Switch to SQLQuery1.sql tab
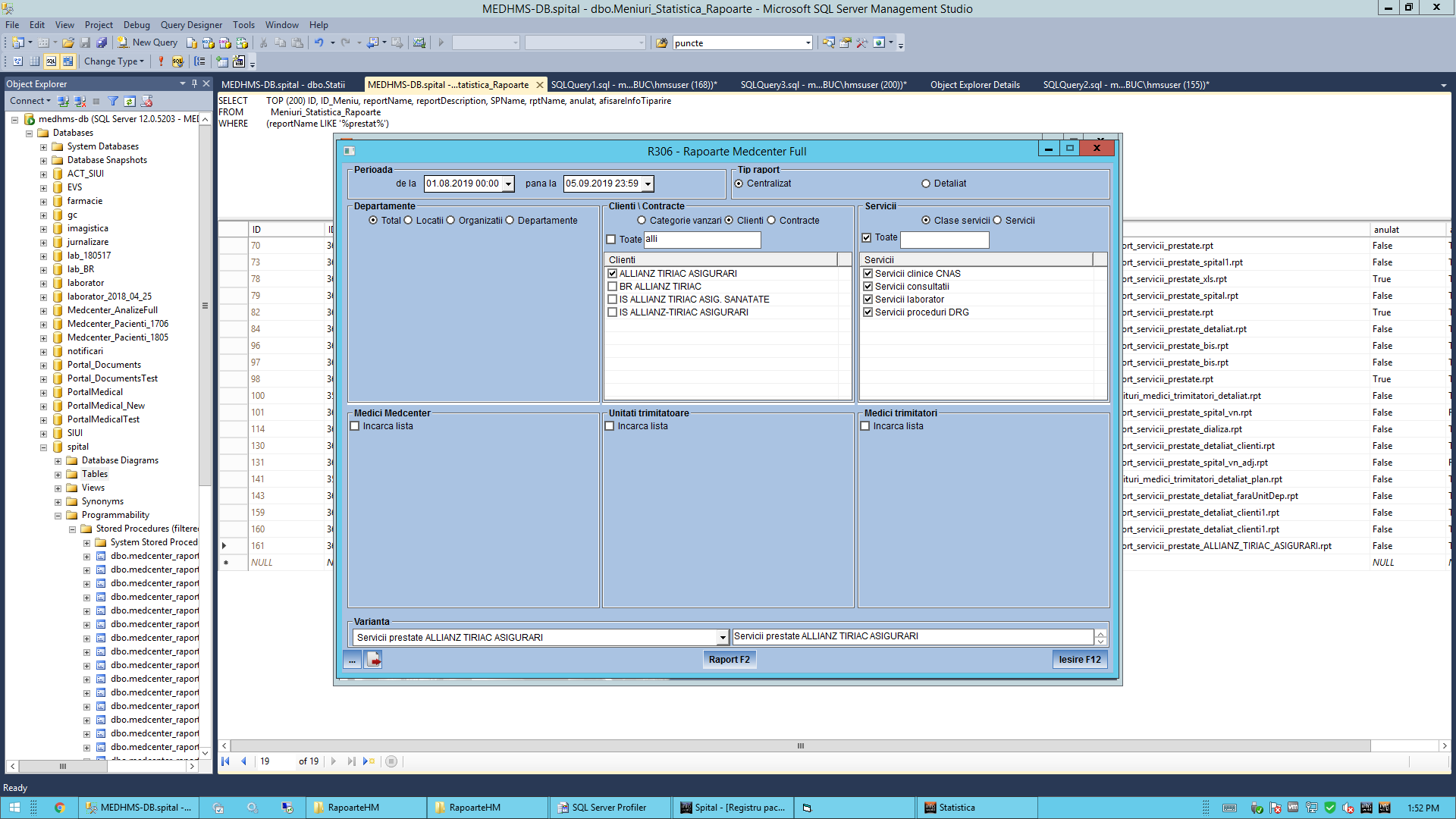This screenshot has width=1456, height=819. [x=633, y=85]
